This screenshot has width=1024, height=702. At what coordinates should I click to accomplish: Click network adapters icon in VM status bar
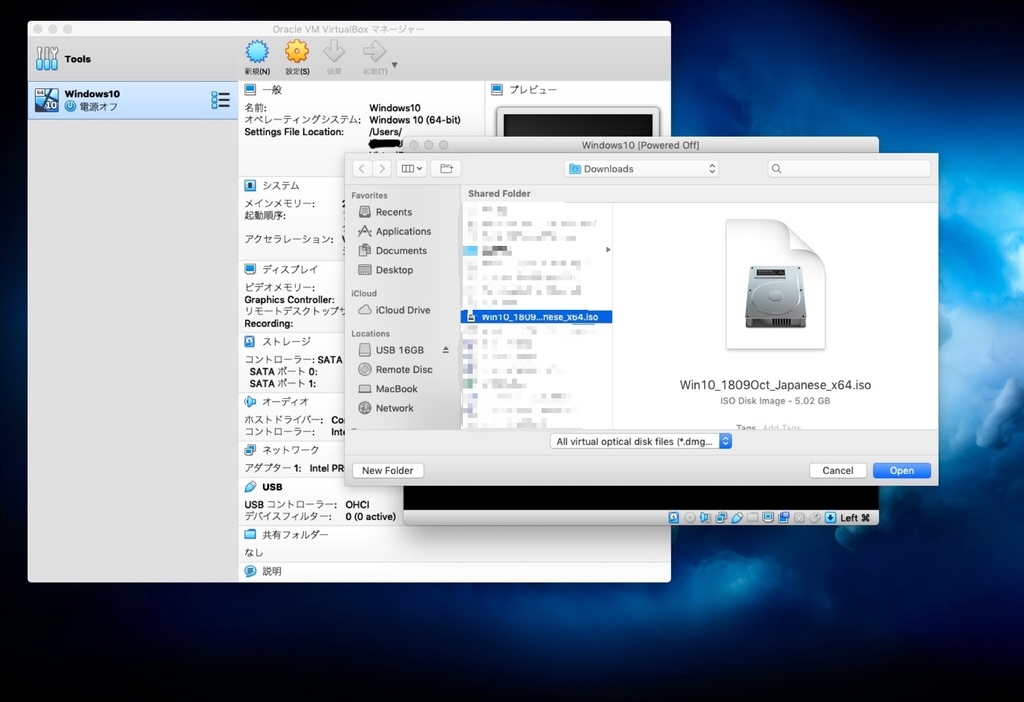(x=721, y=517)
